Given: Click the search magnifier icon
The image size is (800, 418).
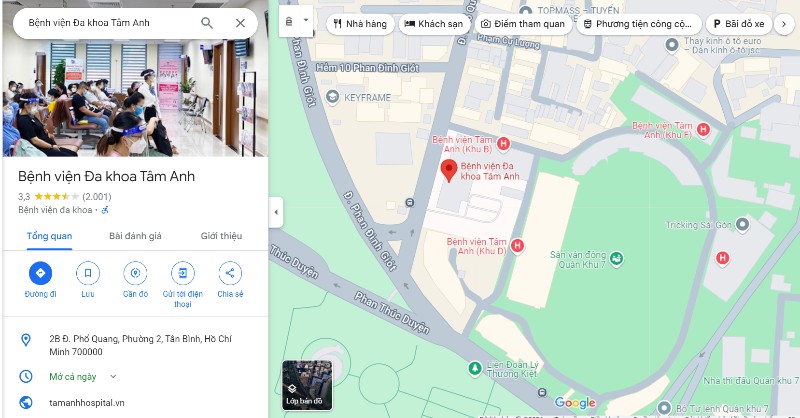Looking at the screenshot, I should tap(207, 23).
